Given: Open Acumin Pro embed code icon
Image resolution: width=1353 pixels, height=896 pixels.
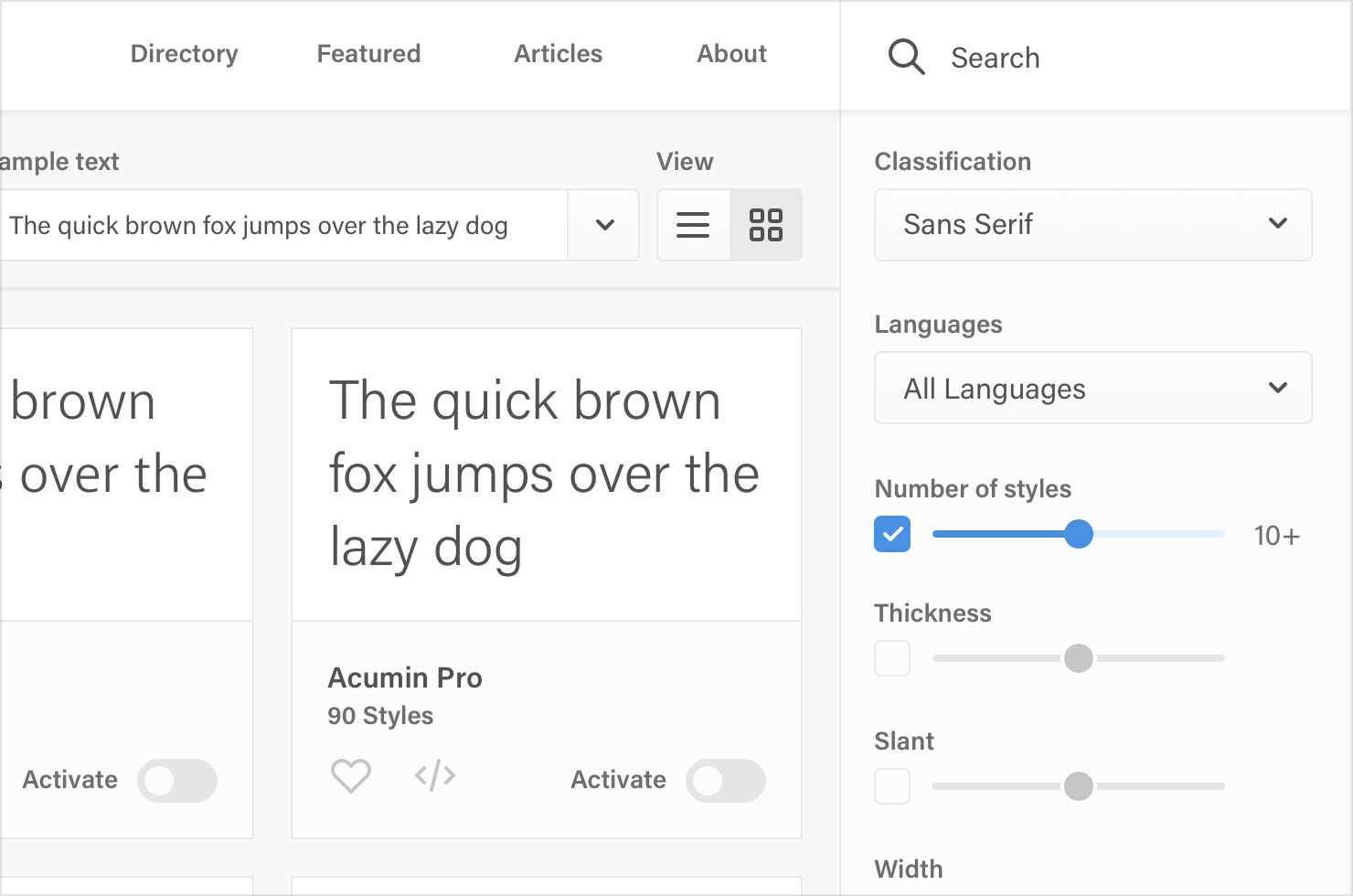Looking at the screenshot, I should (435, 776).
